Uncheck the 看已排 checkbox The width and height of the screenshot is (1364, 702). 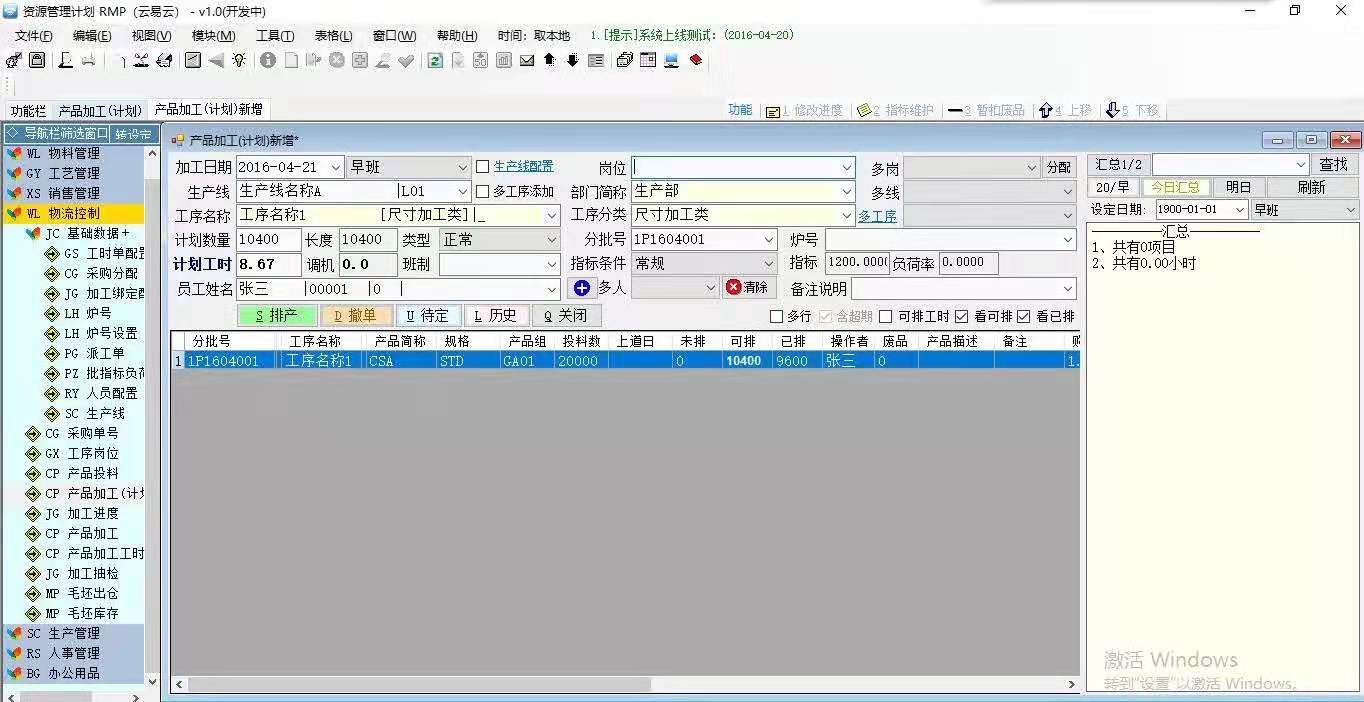(x=1021, y=317)
